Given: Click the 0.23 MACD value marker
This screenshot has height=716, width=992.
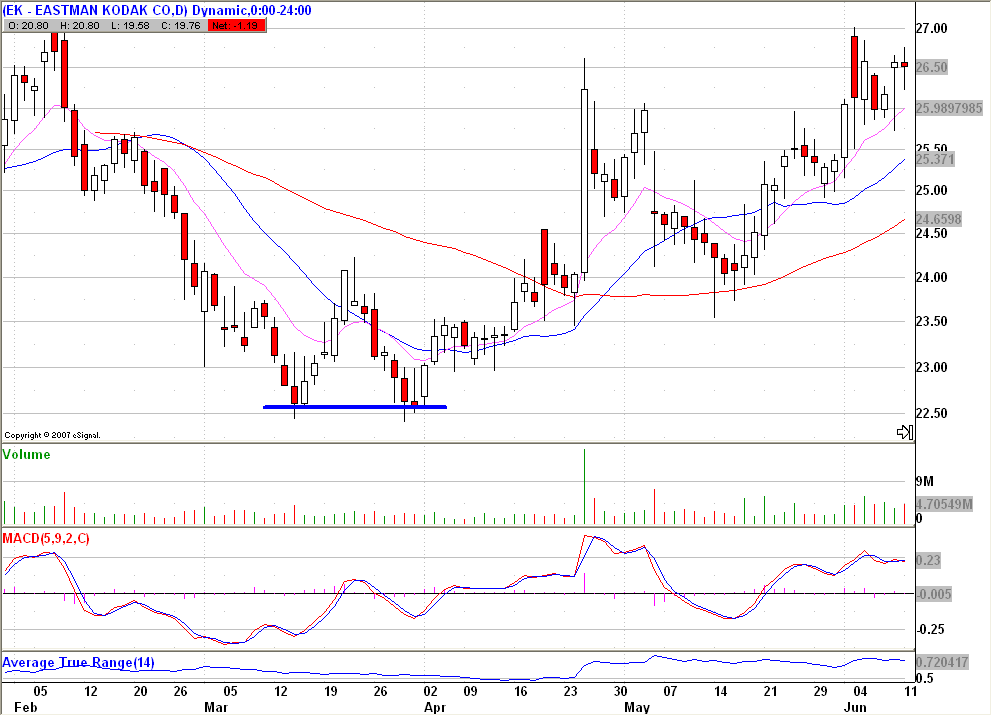Looking at the screenshot, I should [x=928, y=560].
